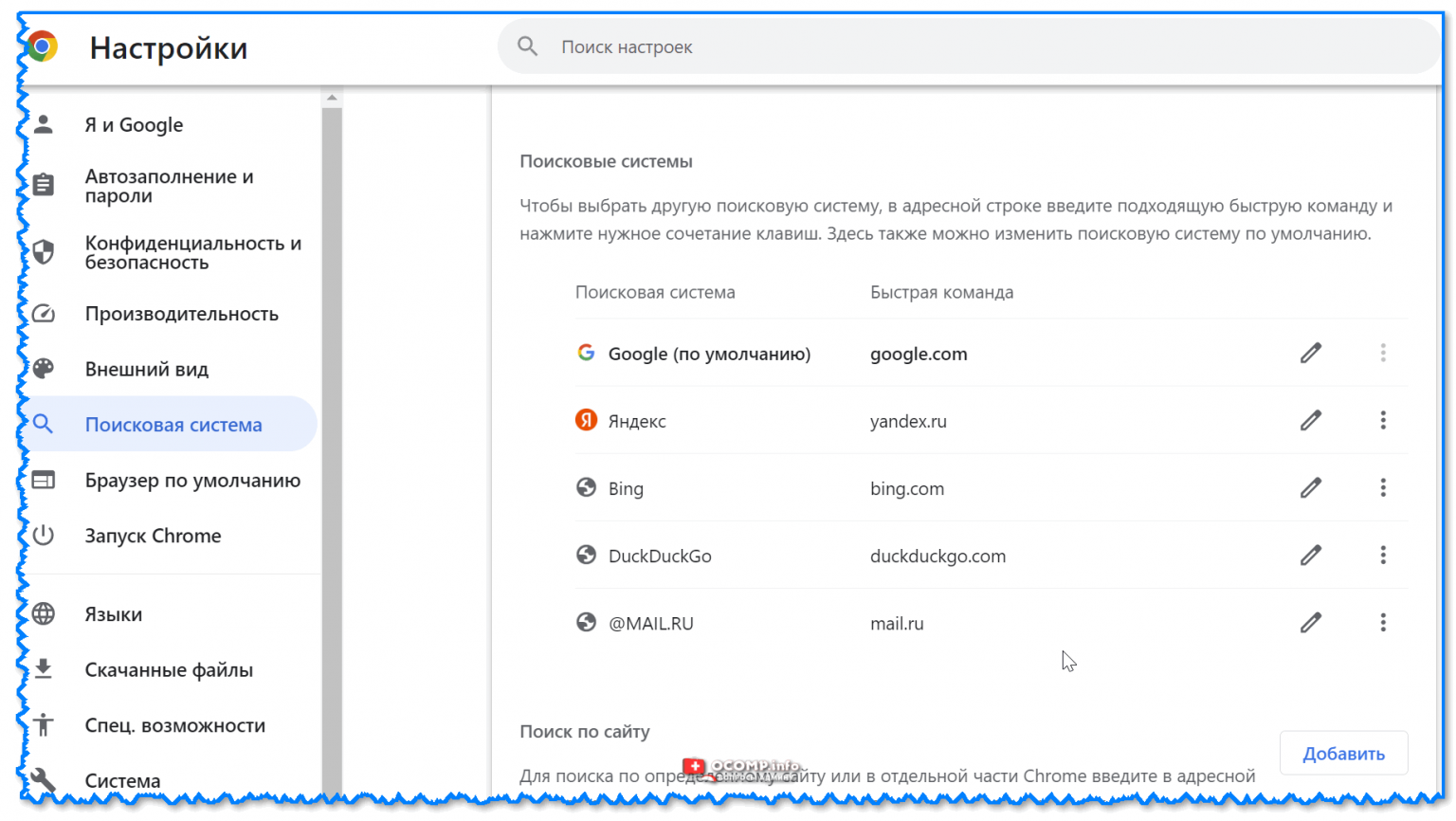Go to Производительность settings
Screen dimensions: 1456x821
click(x=169, y=314)
